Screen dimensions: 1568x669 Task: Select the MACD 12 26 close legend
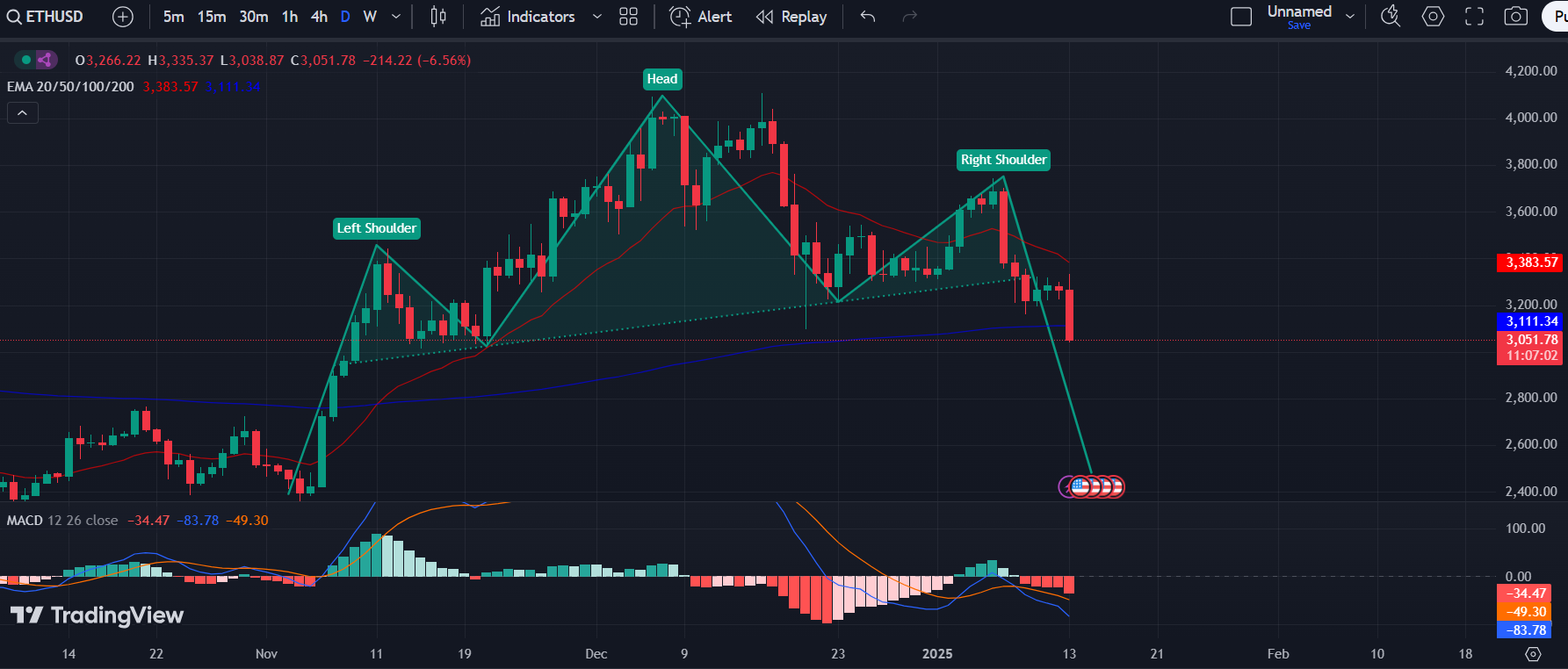point(62,521)
